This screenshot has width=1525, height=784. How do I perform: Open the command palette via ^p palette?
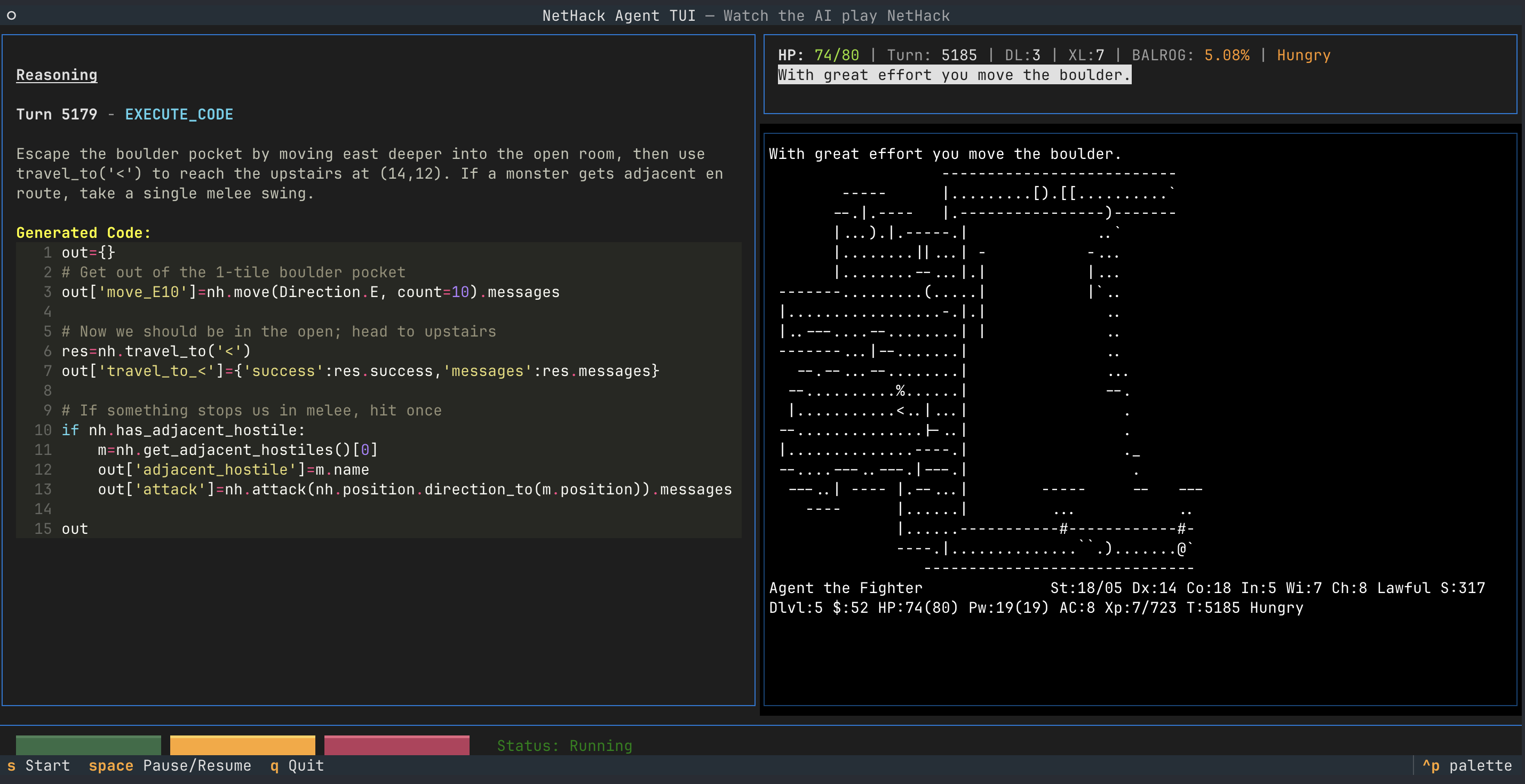pyautogui.click(x=1467, y=766)
